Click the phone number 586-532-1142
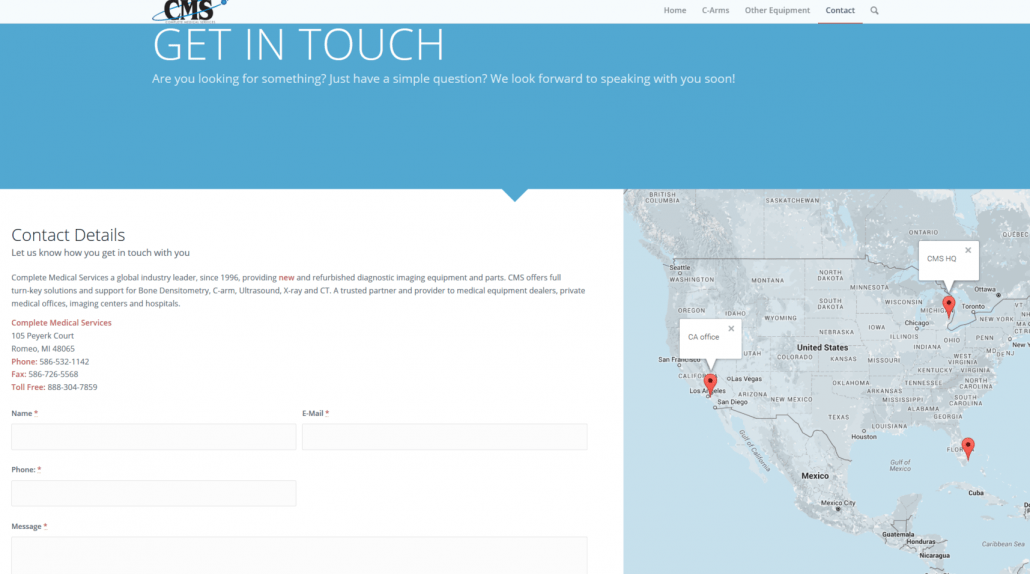This screenshot has height=574, width=1030. [x=64, y=361]
